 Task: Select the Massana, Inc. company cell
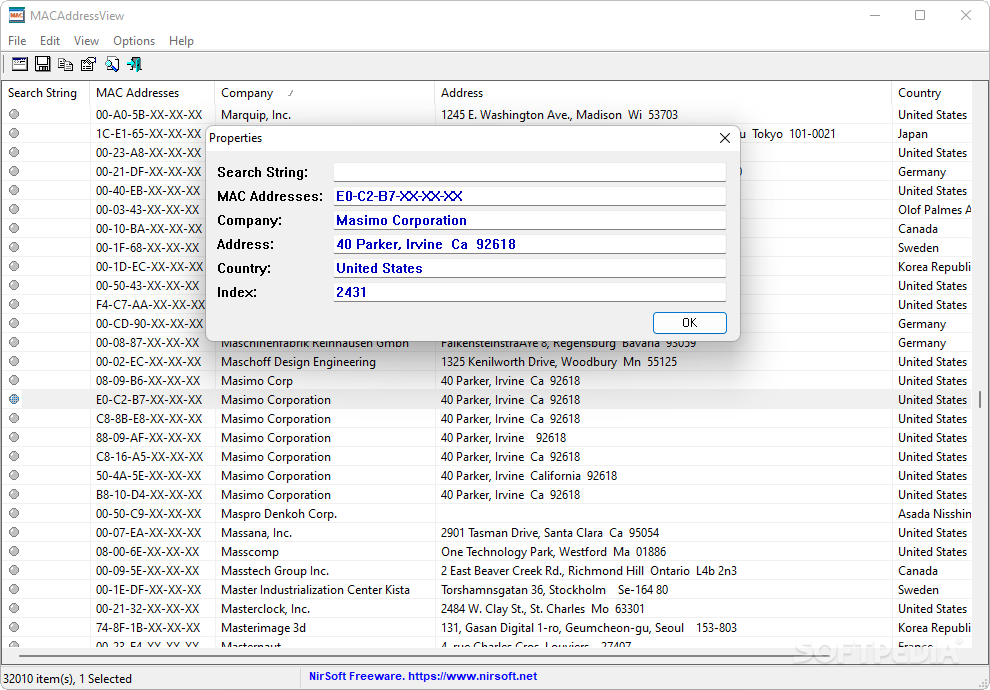[256, 533]
